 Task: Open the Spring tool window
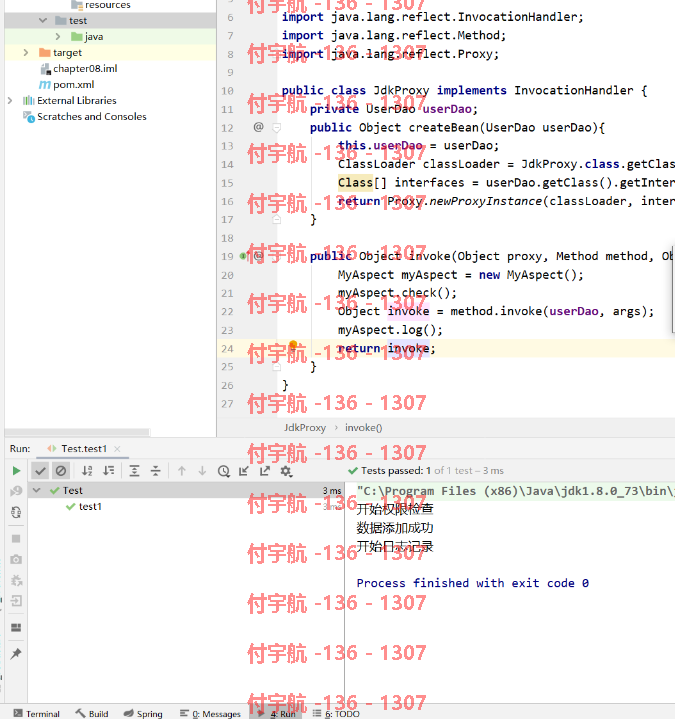pos(144,713)
